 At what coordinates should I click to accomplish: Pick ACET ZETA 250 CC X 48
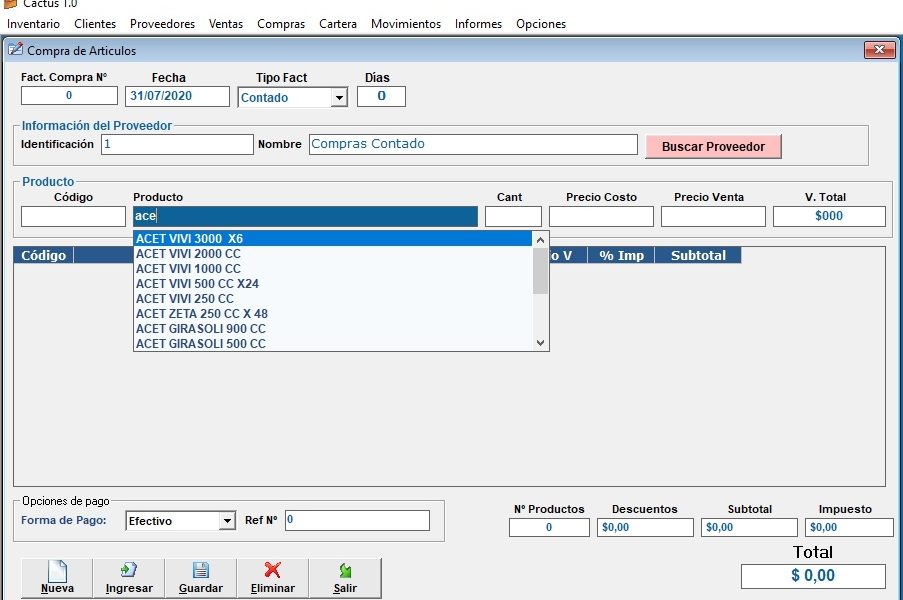(x=201, y=314)
